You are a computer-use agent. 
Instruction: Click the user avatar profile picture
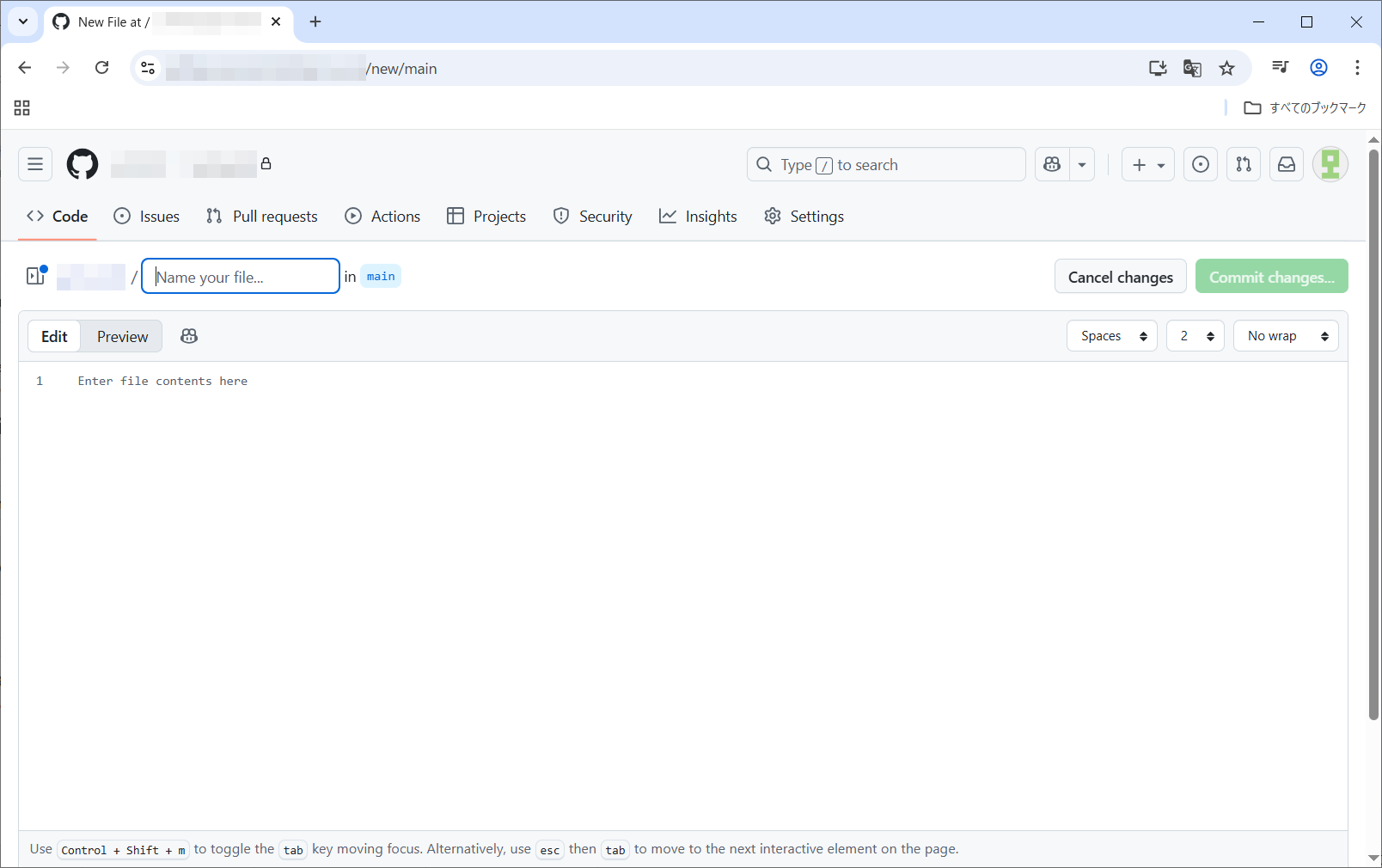tap(1330, 164)
